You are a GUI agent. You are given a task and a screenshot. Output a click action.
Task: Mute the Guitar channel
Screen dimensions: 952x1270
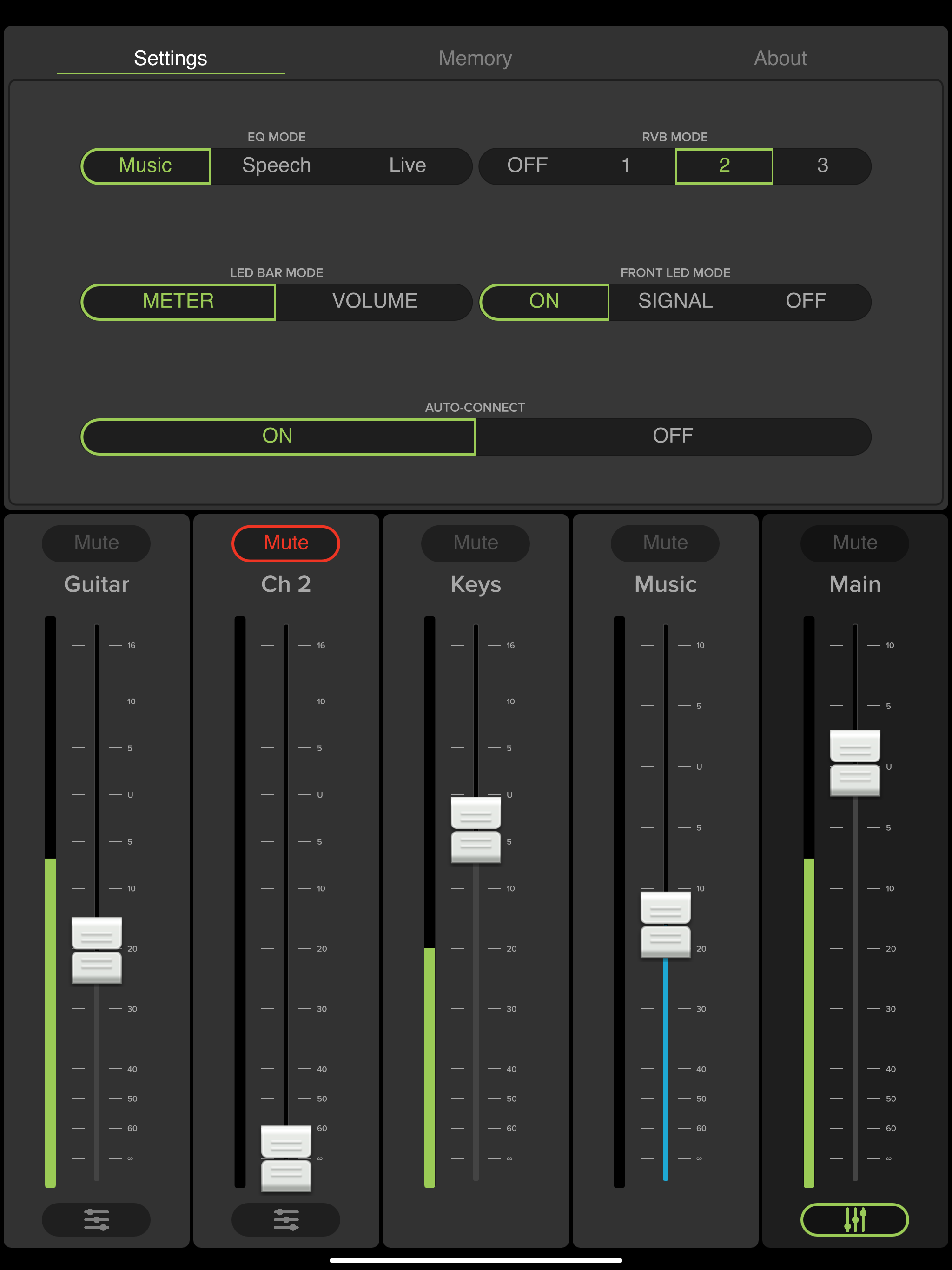click(96, 543)
